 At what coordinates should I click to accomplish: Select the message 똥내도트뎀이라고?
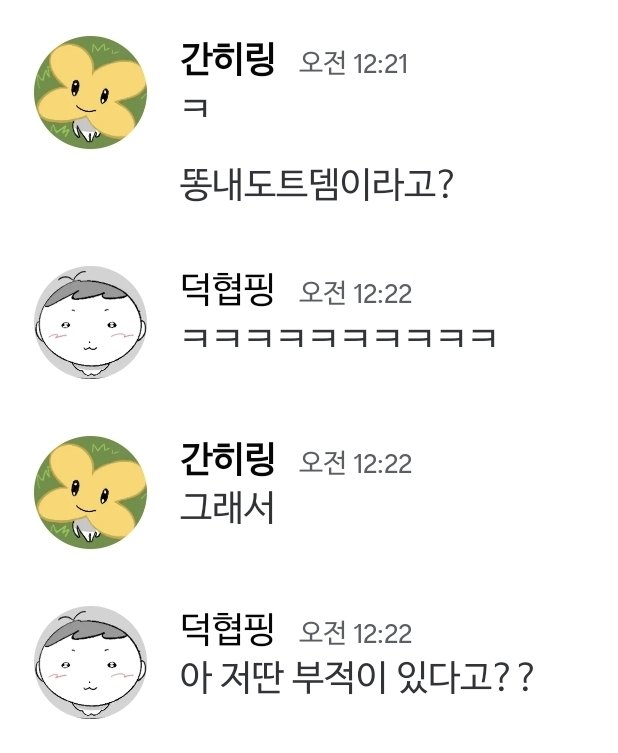[x=316, y=184]
